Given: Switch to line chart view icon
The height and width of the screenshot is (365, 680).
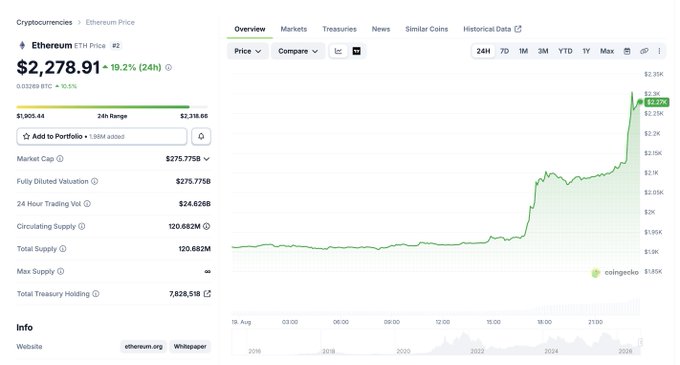Looking at the screenshot, I should pyautogui.click(x=338, y=51).
